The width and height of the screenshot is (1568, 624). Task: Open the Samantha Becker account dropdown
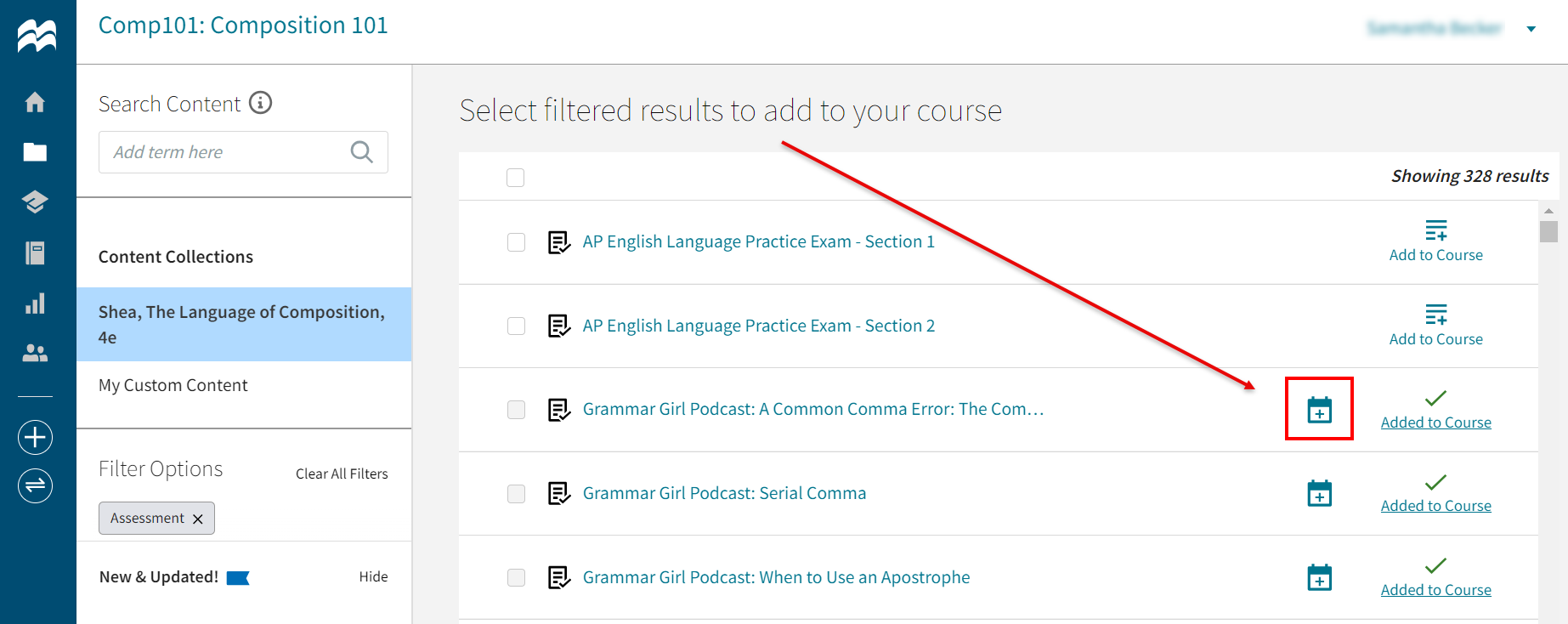click(1435, 28)
